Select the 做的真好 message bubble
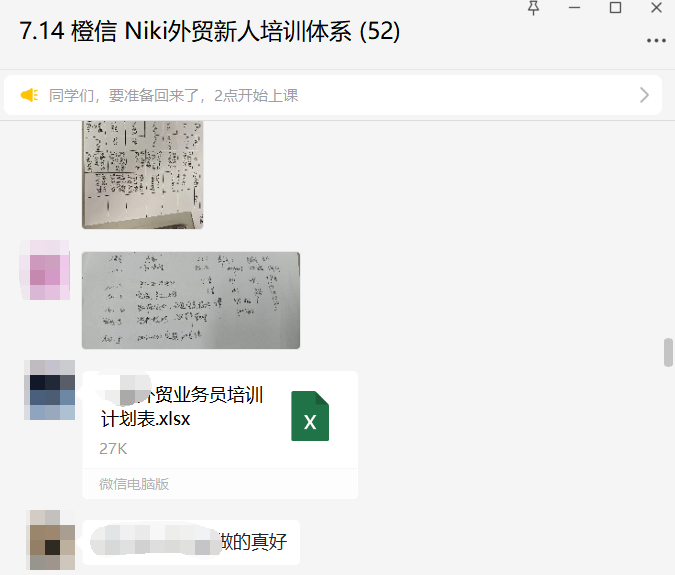This screenshot has width=675, height=575. tap(191, 542)
